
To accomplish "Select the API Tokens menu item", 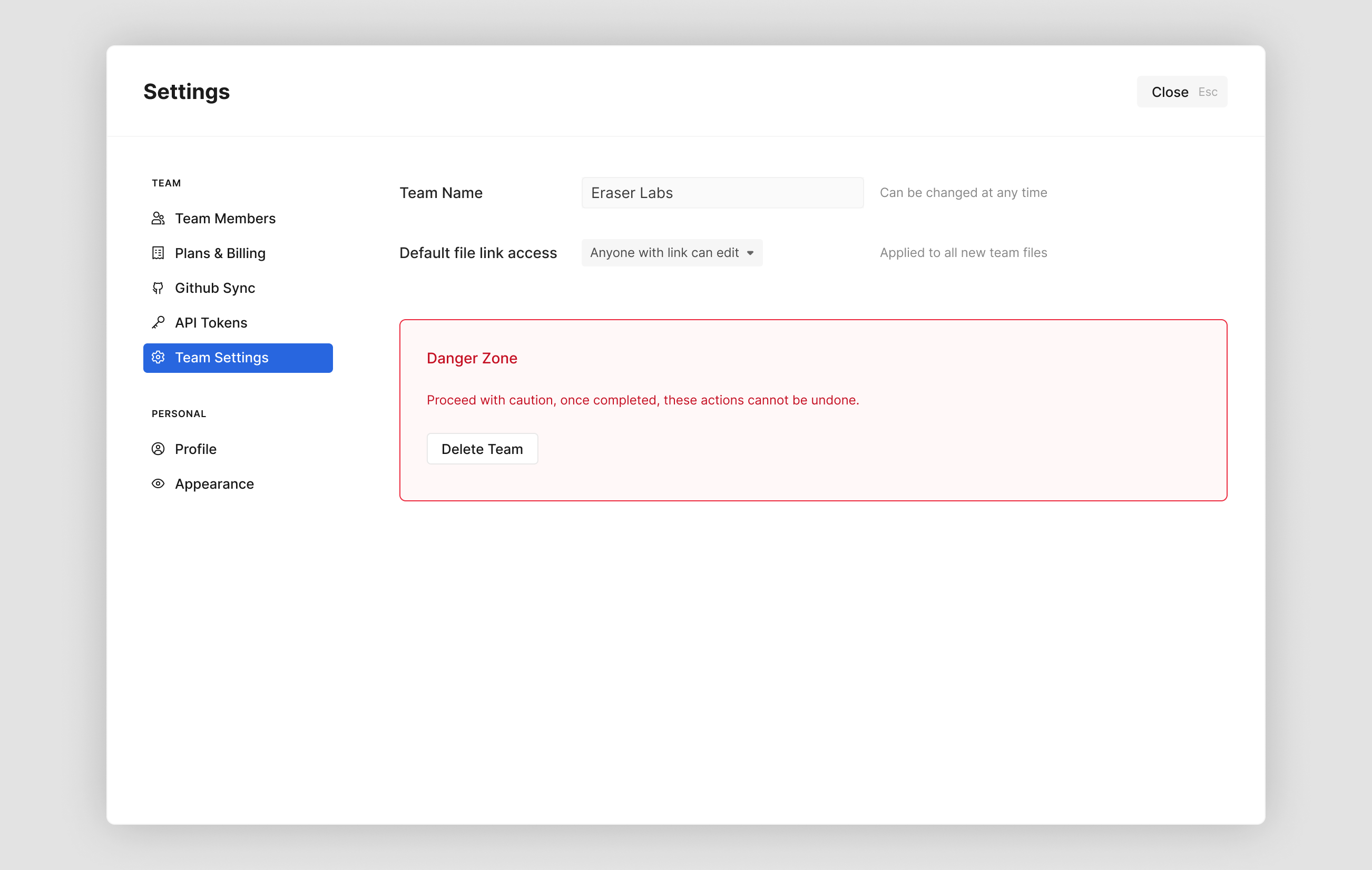I will point(211,323).
